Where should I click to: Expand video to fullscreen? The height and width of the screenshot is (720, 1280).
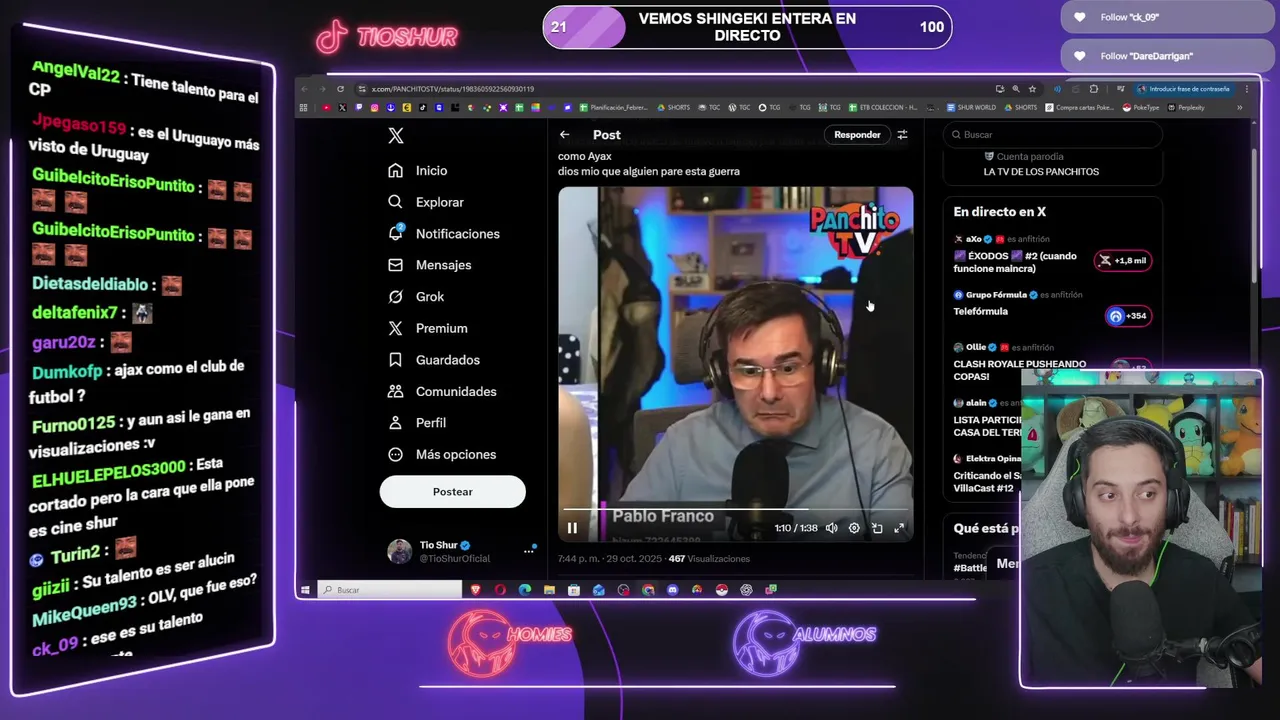pyautogui.click(x=899, y=528)
